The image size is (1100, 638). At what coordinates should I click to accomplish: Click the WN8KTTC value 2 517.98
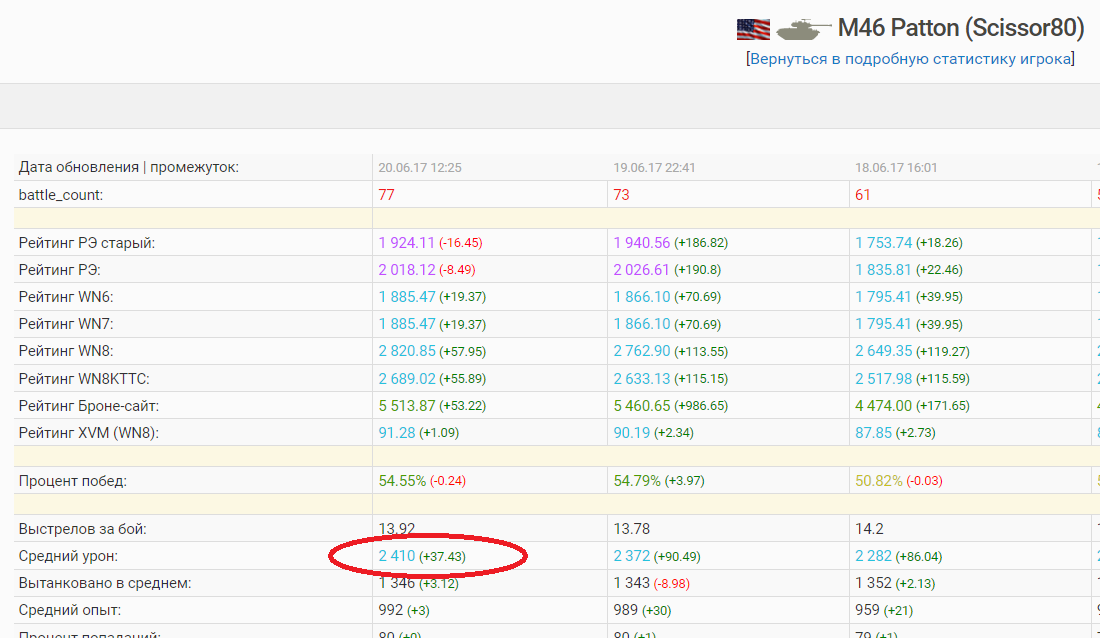click(883, 379)
